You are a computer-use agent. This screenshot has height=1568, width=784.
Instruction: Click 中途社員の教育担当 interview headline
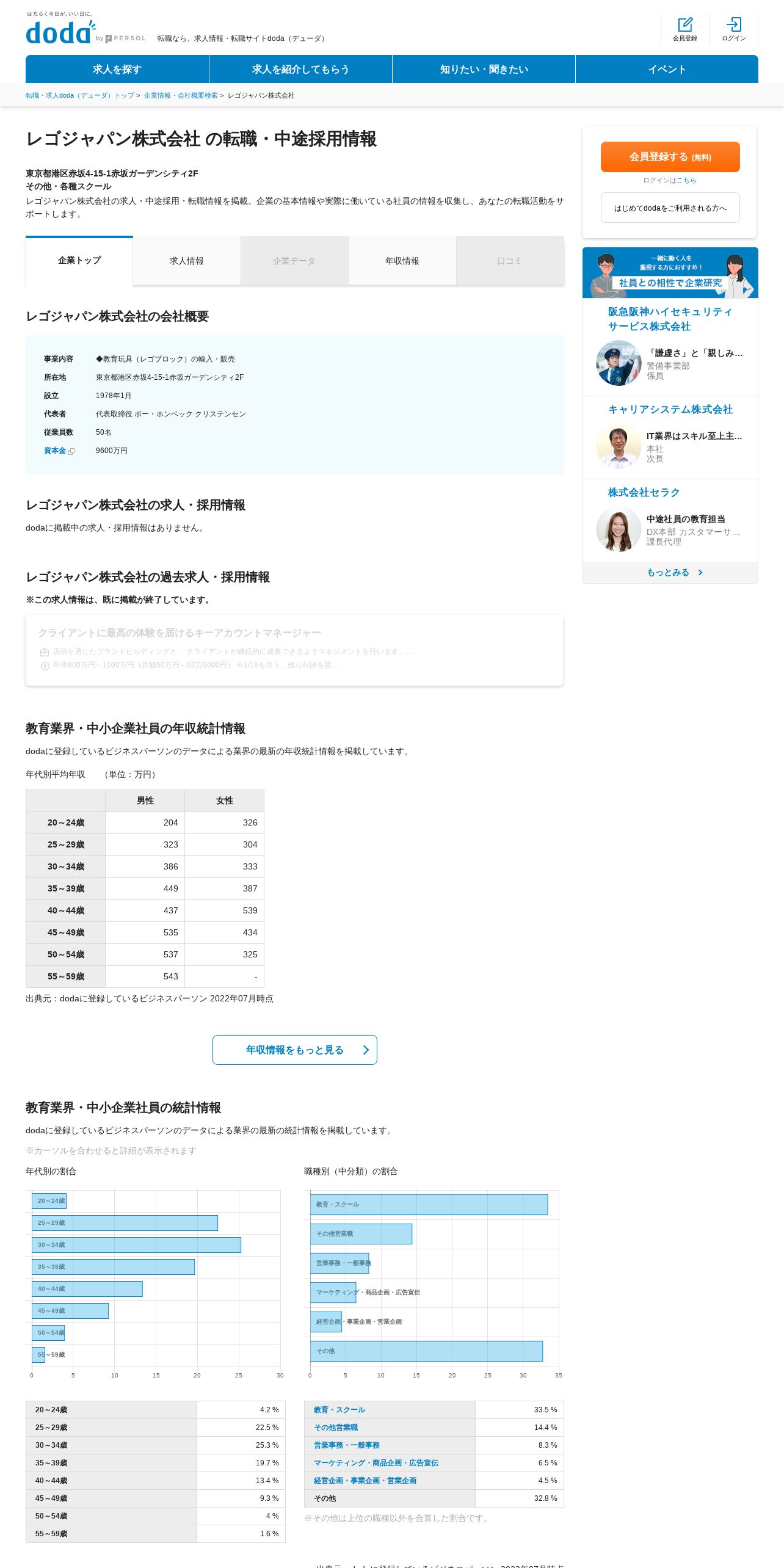(686, 519)
